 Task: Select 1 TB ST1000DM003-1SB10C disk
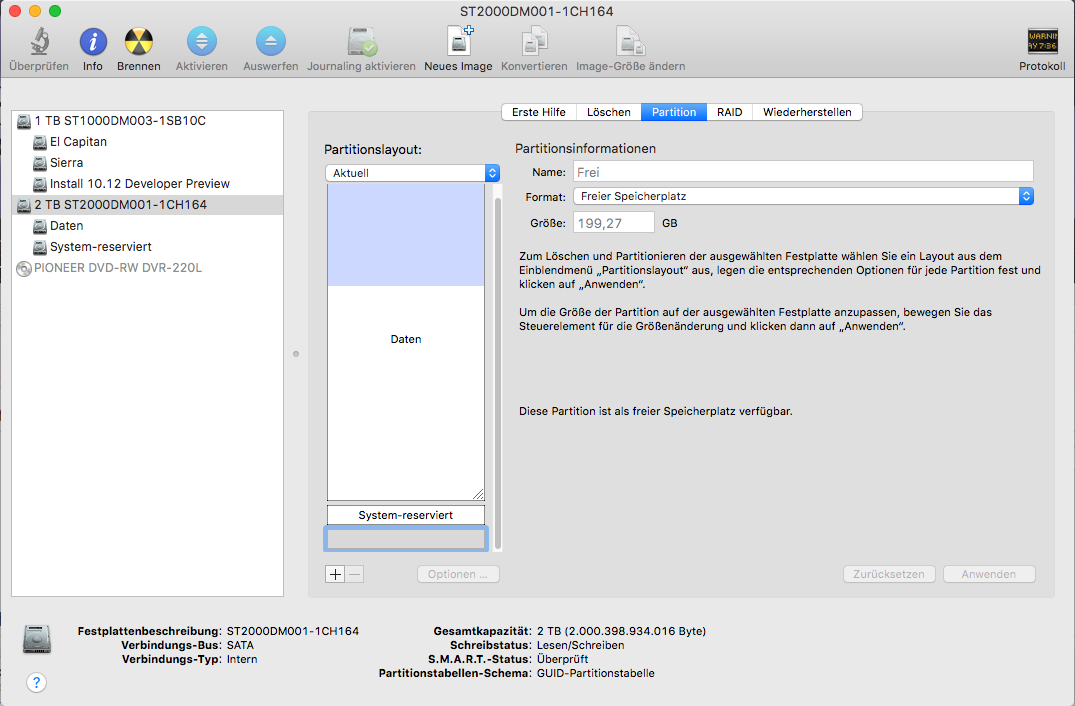coord(119,121)
